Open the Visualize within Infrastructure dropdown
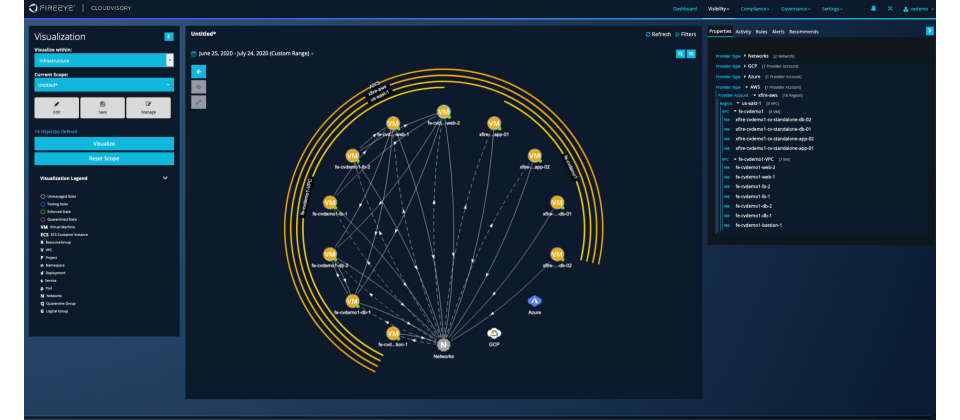 click(x=104, y=61)
